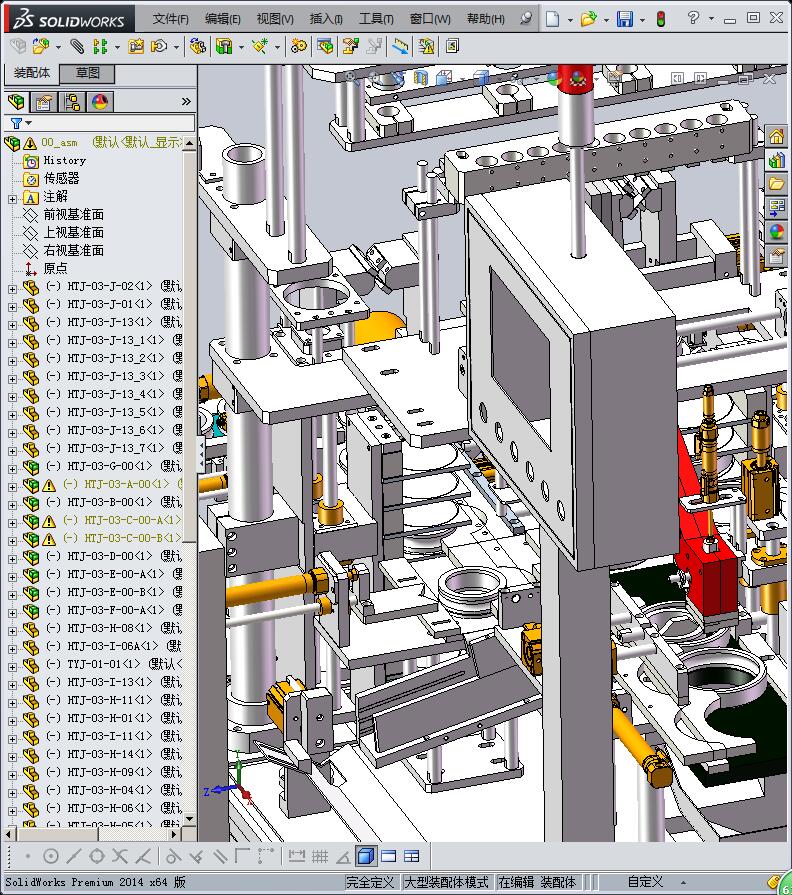The image size is (792, 895).
Task: Open the Appearances color ball task pane icon
Action: point(776,232)
